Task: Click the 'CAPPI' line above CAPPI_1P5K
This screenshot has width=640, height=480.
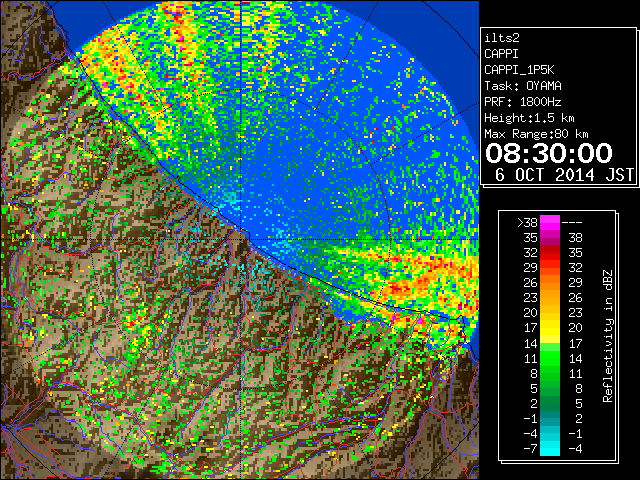Action: pos(502,54)
